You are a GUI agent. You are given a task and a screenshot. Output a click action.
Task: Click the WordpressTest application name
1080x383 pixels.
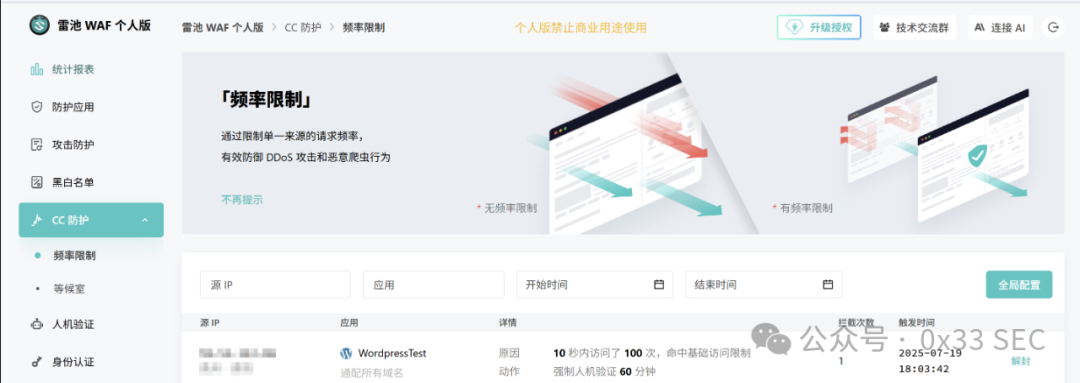(392, 353)
